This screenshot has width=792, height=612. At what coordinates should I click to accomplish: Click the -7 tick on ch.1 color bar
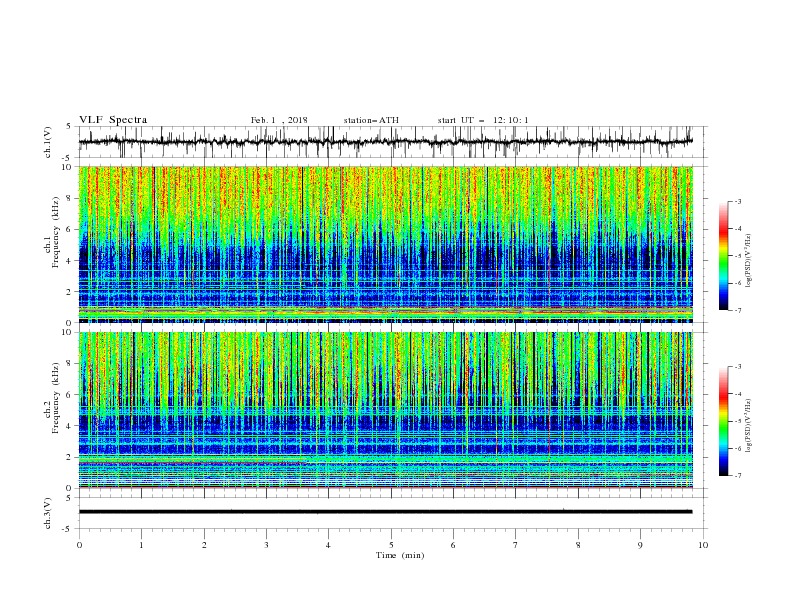pos(737,310)
